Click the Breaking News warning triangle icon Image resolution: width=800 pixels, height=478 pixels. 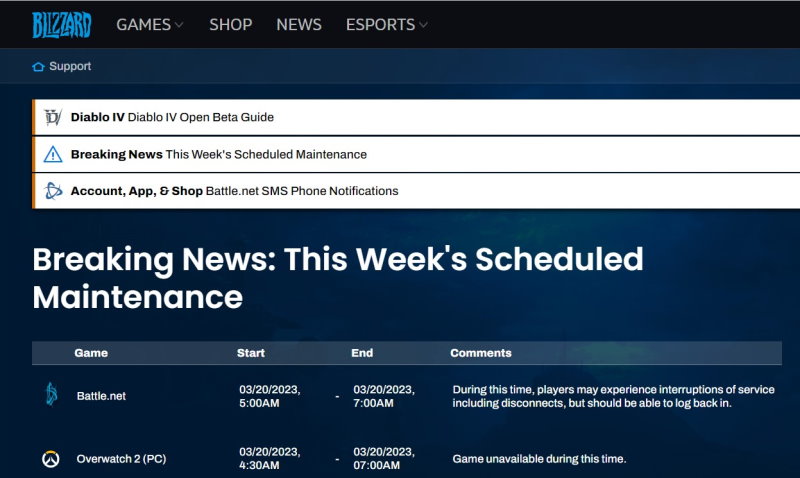tap(53, 154)
